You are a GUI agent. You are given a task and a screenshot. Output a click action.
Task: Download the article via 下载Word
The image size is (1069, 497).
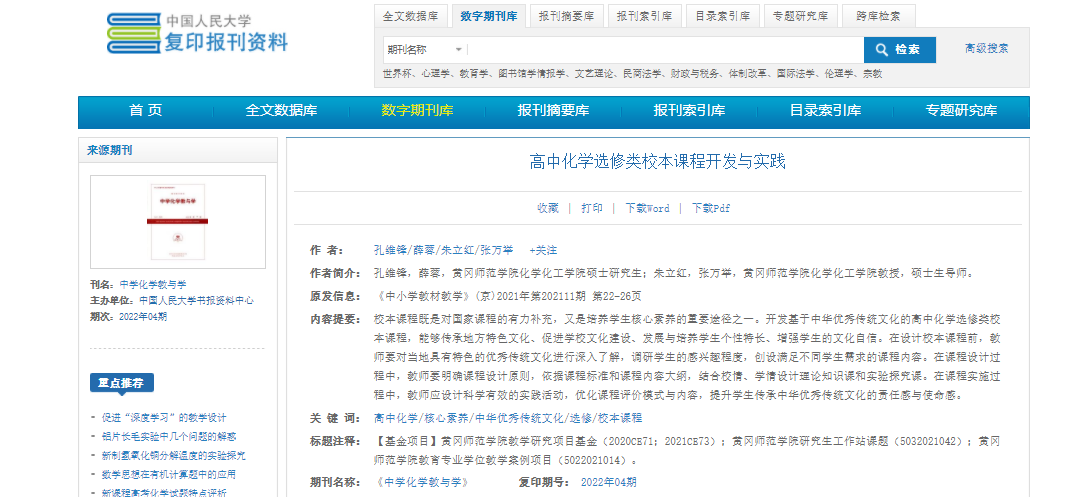[647, 208]
